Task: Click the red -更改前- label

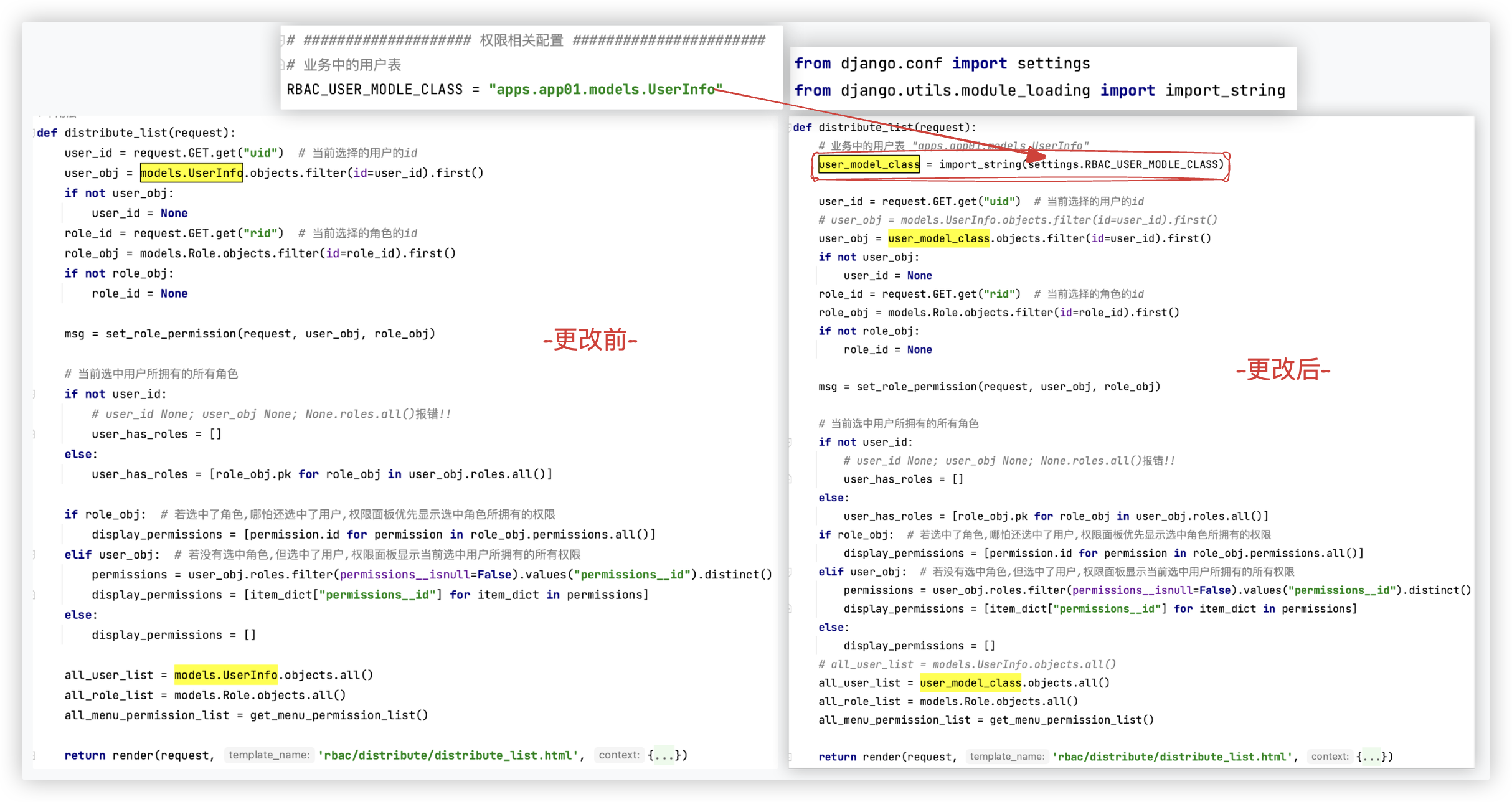Action: 590,340
